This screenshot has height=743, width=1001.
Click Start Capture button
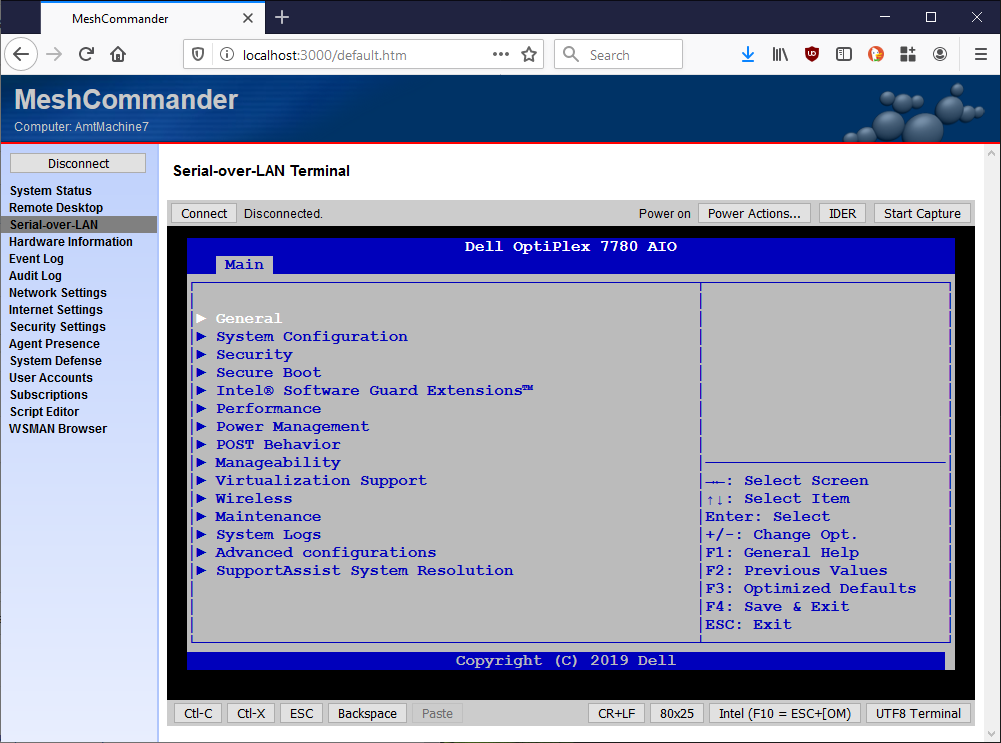point(922,213)
